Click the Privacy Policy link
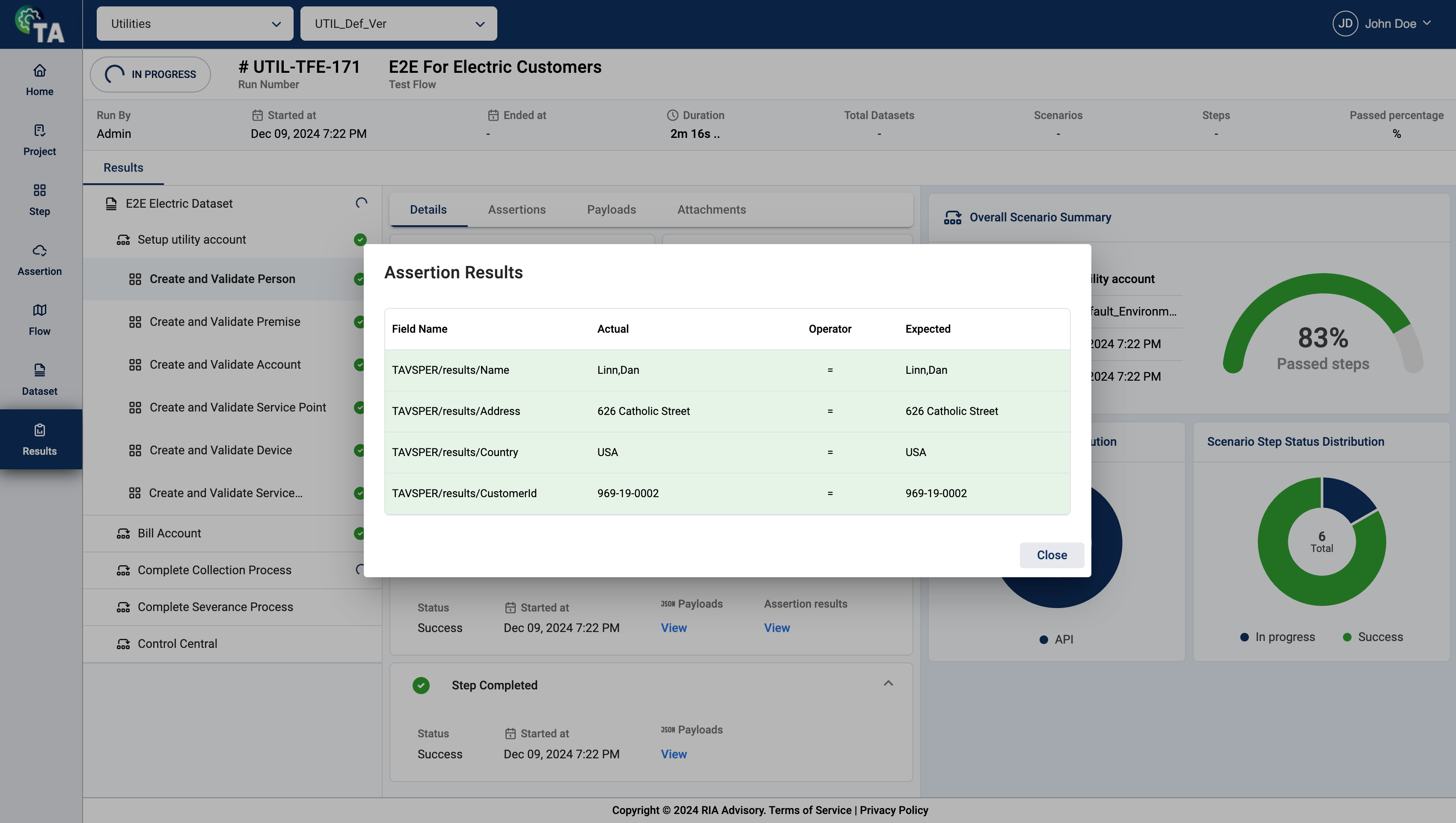Screen dimensions: 1456x823 (894, 811)
